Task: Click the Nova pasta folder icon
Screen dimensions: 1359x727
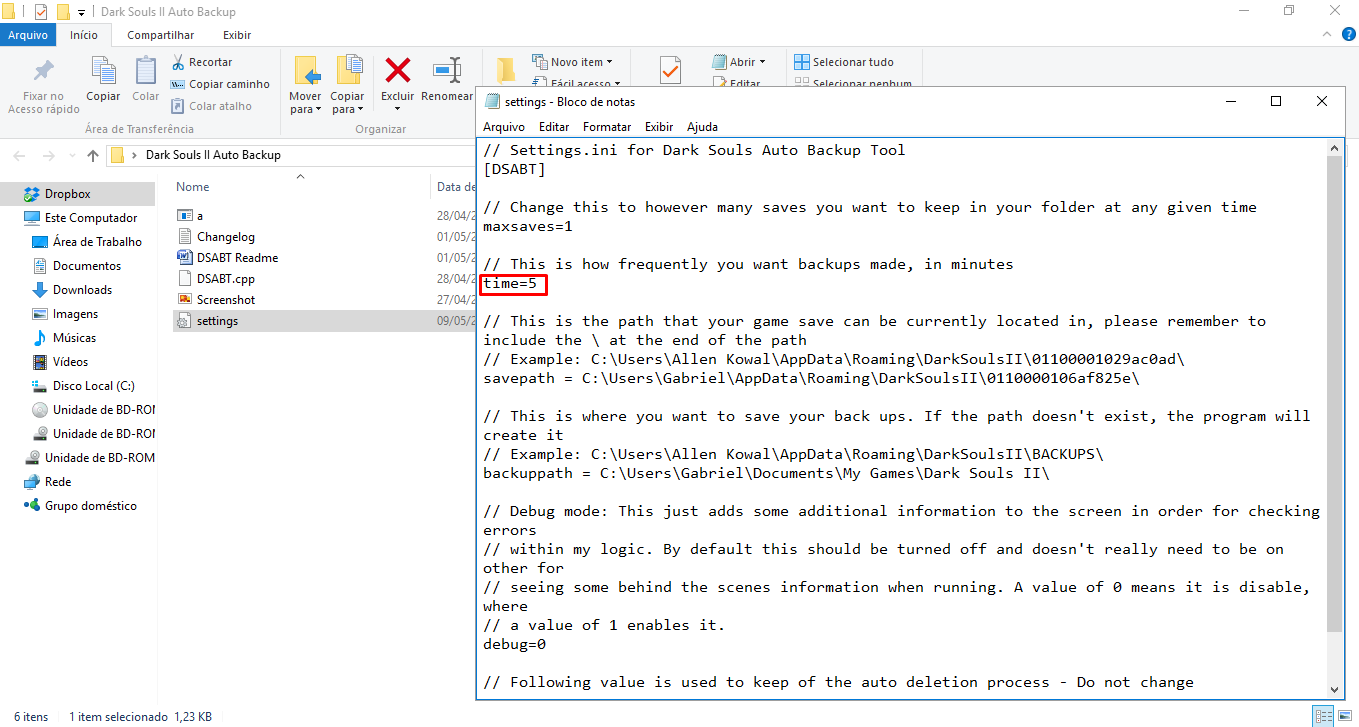Action: [506, 70]
